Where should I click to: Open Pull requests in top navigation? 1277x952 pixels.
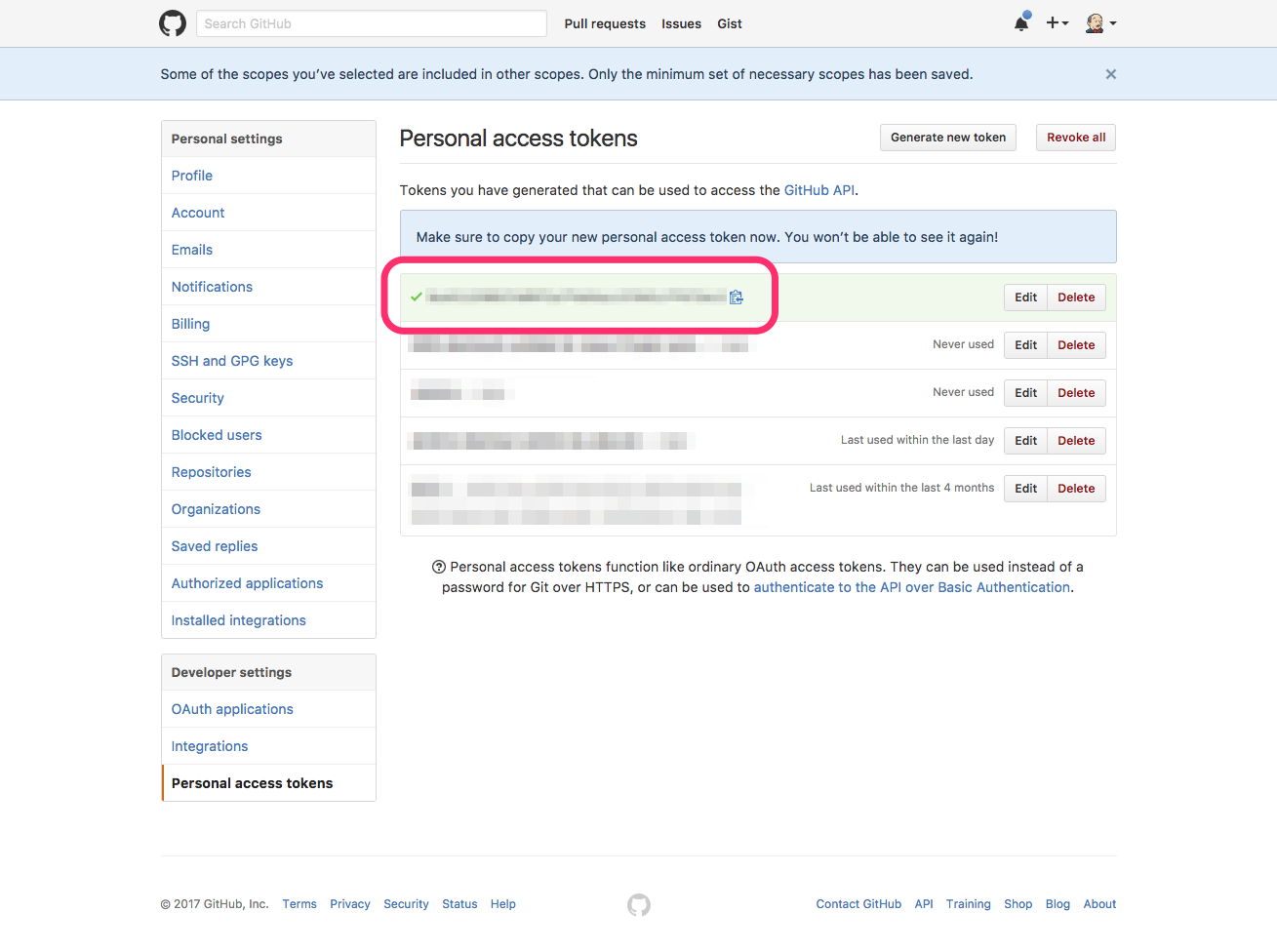coord(605,23)
